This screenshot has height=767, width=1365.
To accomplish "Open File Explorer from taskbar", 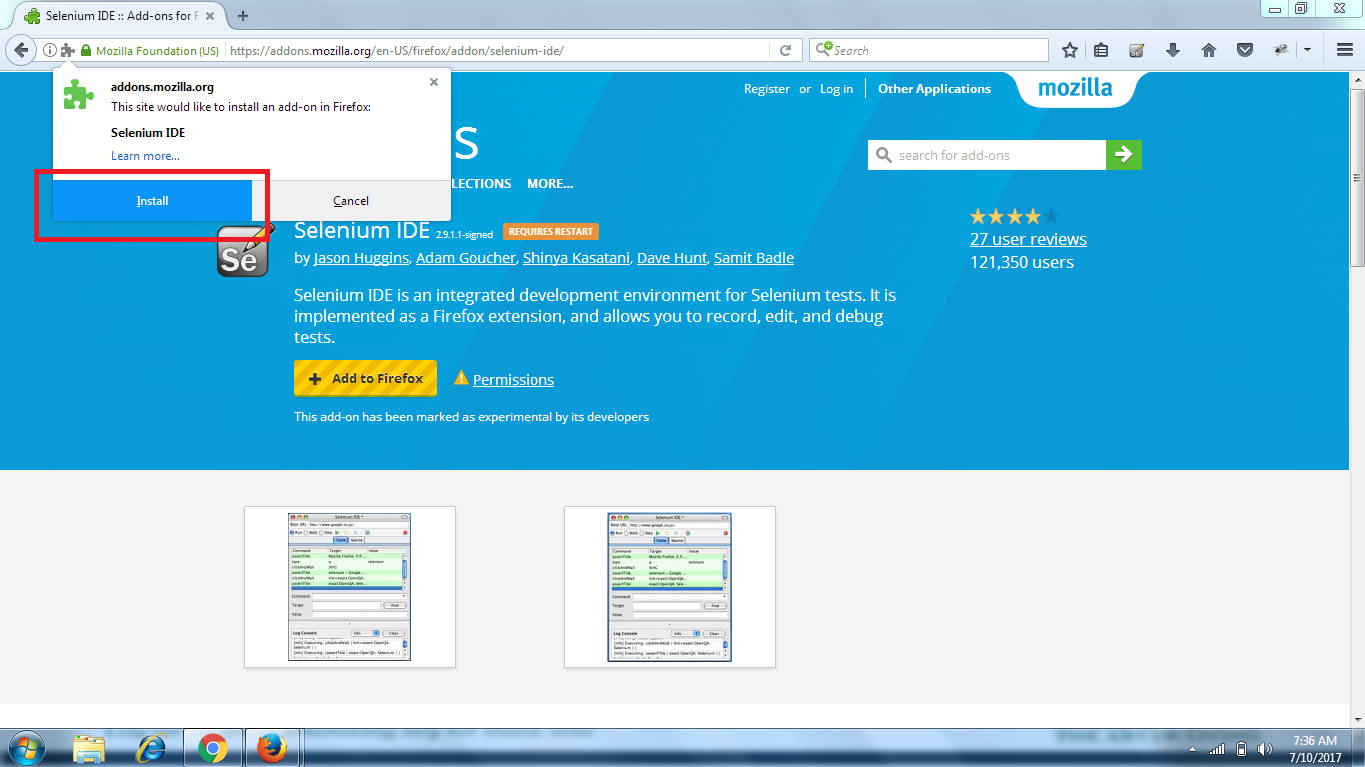I will (x=90, y=748).
